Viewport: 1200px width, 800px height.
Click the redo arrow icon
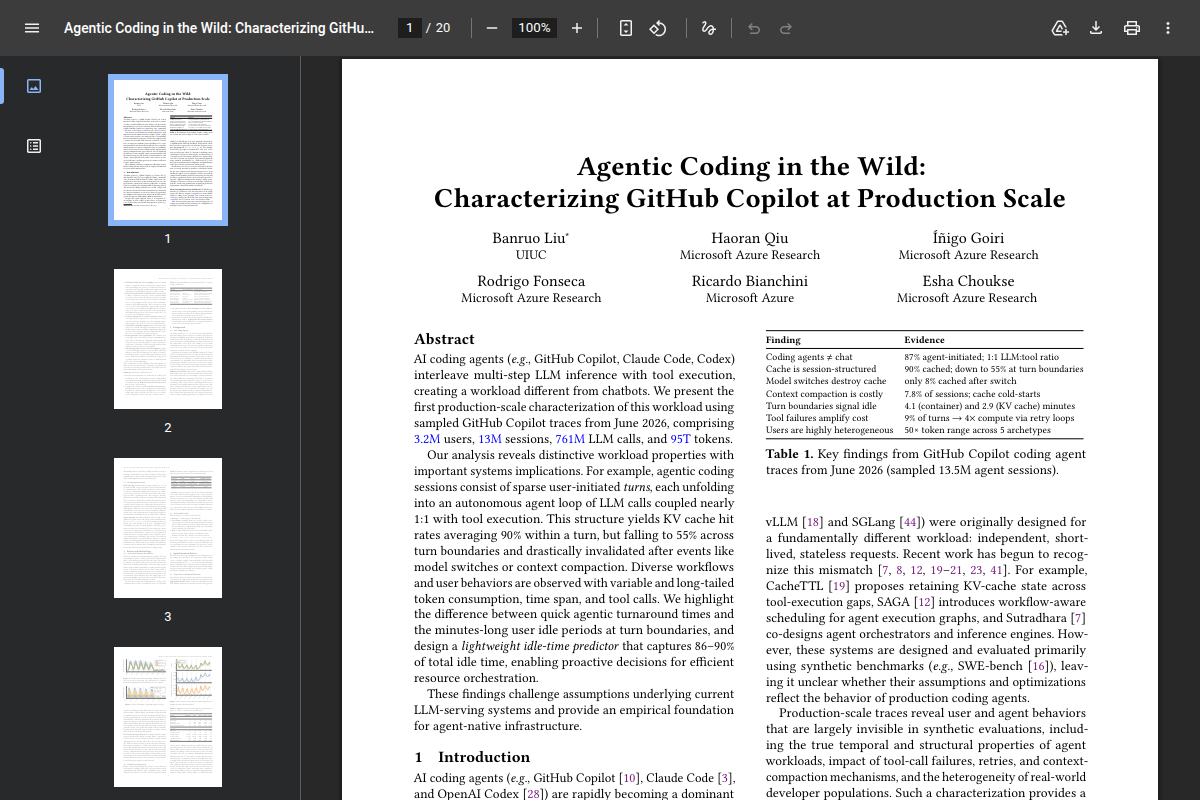tap(786, 28)
